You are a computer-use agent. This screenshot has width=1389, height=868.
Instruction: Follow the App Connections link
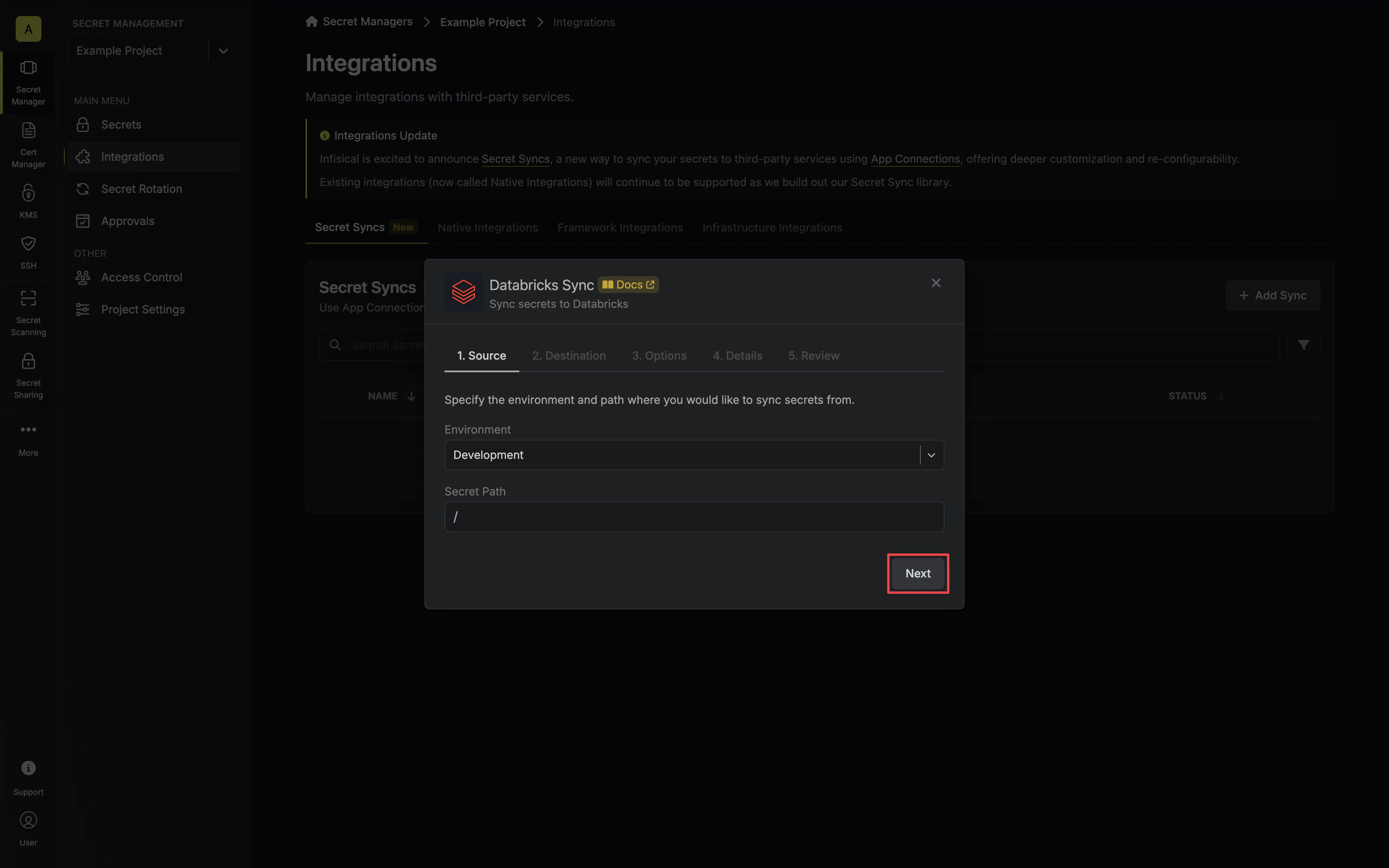[915, 159]
